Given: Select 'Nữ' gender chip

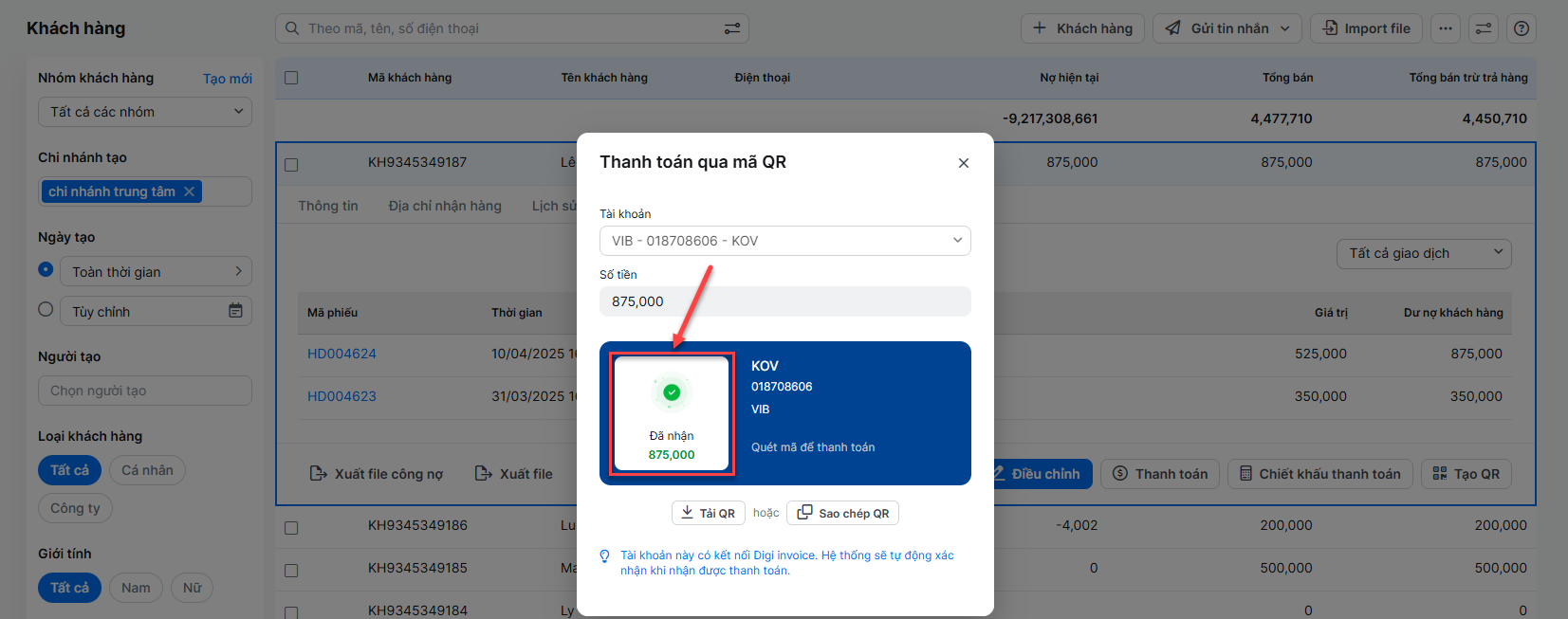Looking at the screenshot, I should 192,588.
